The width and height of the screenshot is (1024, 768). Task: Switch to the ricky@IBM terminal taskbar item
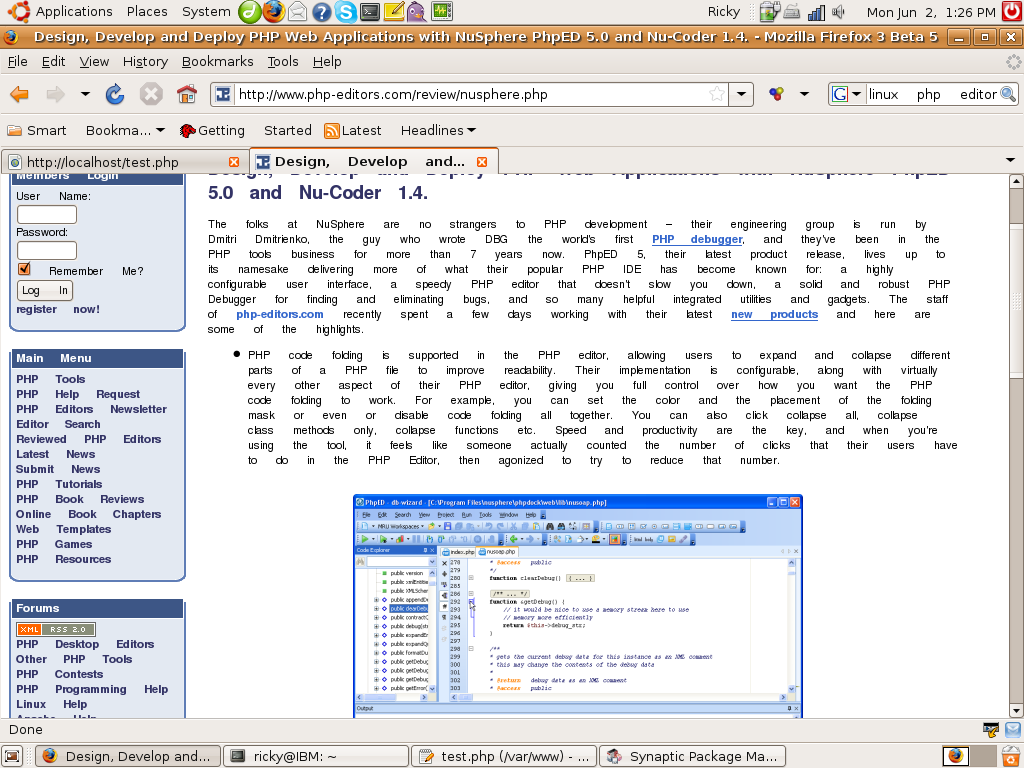(x=316, y=756)
